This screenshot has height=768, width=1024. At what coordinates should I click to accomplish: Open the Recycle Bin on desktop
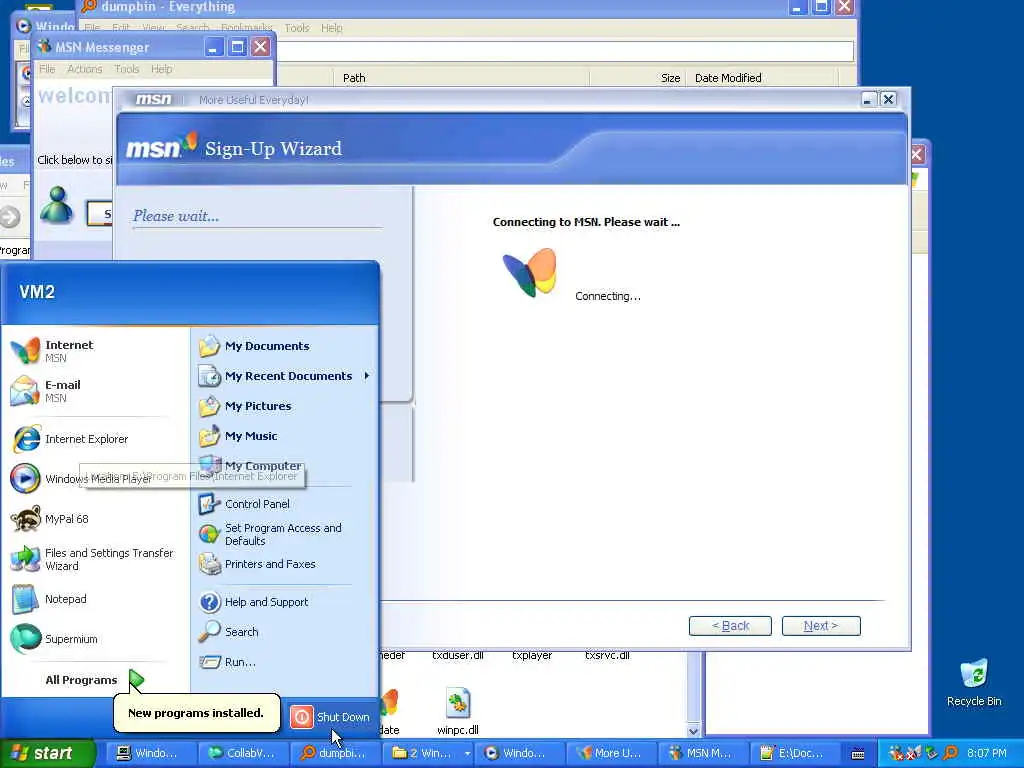point(974,683)
